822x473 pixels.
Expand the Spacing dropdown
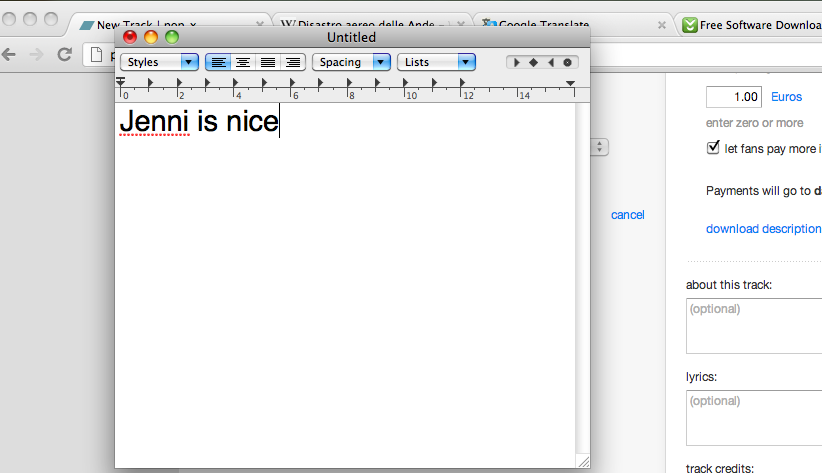[x=351, y=62]
